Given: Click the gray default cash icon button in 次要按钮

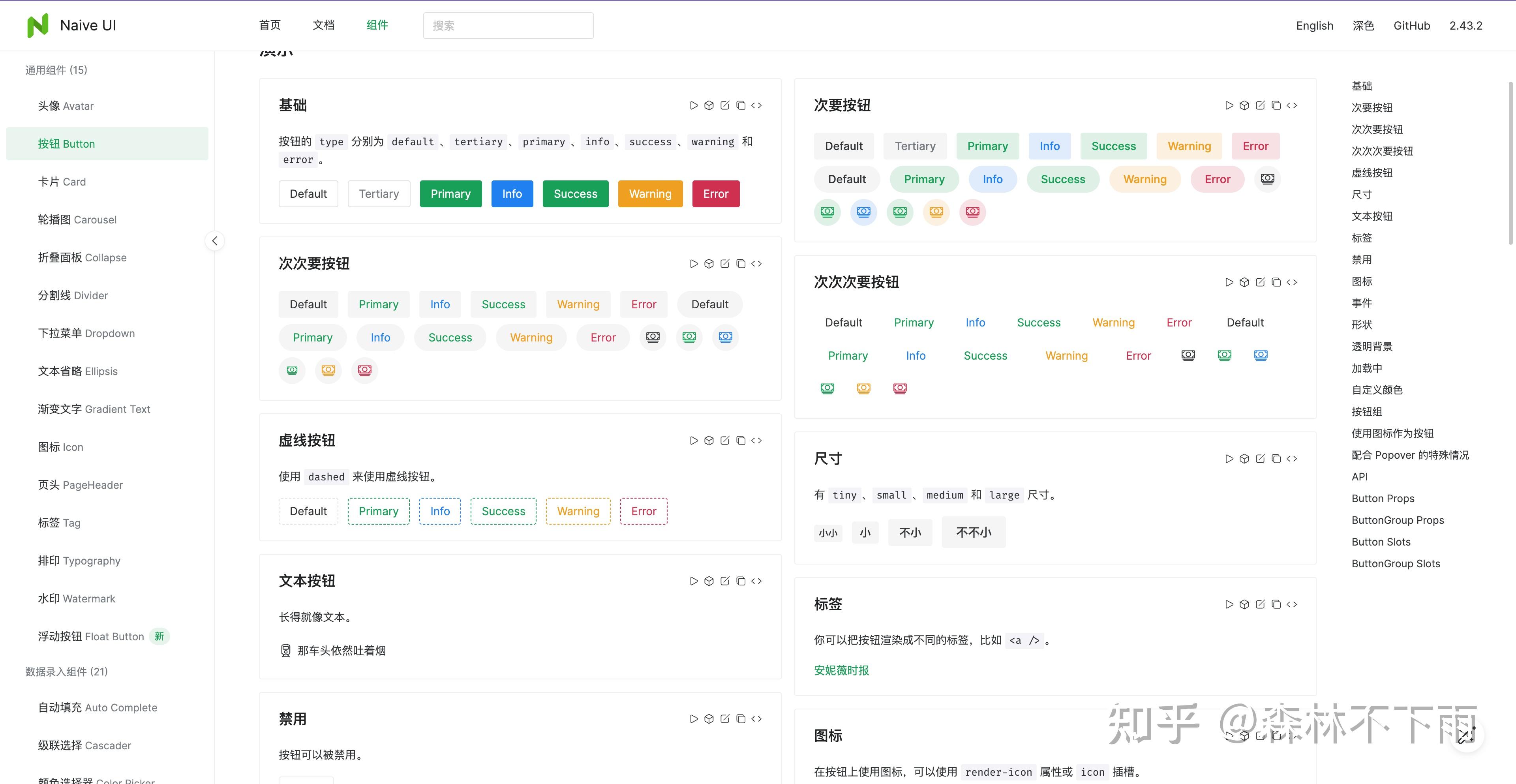Looking at the screenshot, I should coord(1268,179).
